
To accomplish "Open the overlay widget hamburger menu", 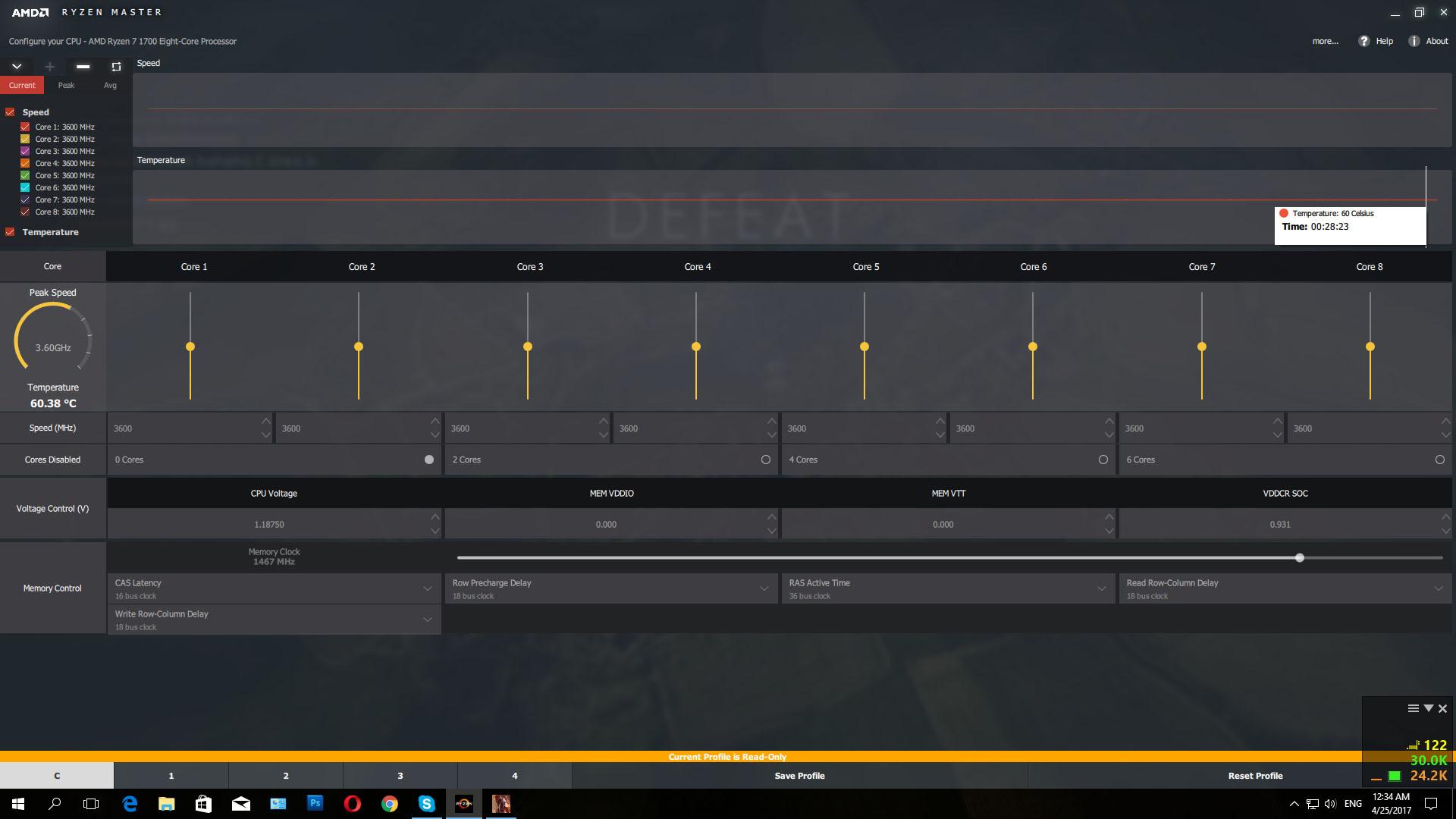I will (1414, 708).
